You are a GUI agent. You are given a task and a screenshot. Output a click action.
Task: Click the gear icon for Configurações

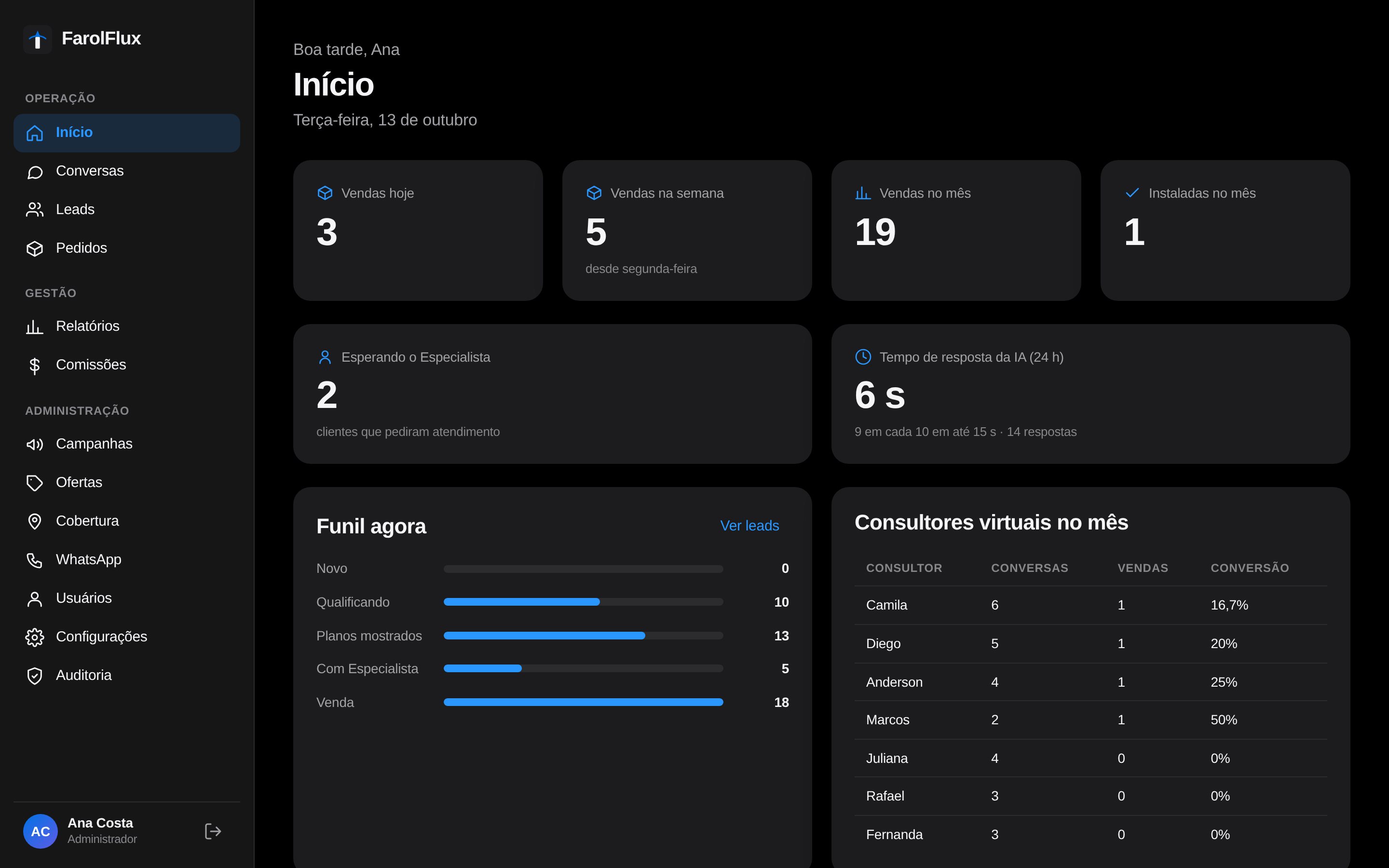tap(34, 637)
